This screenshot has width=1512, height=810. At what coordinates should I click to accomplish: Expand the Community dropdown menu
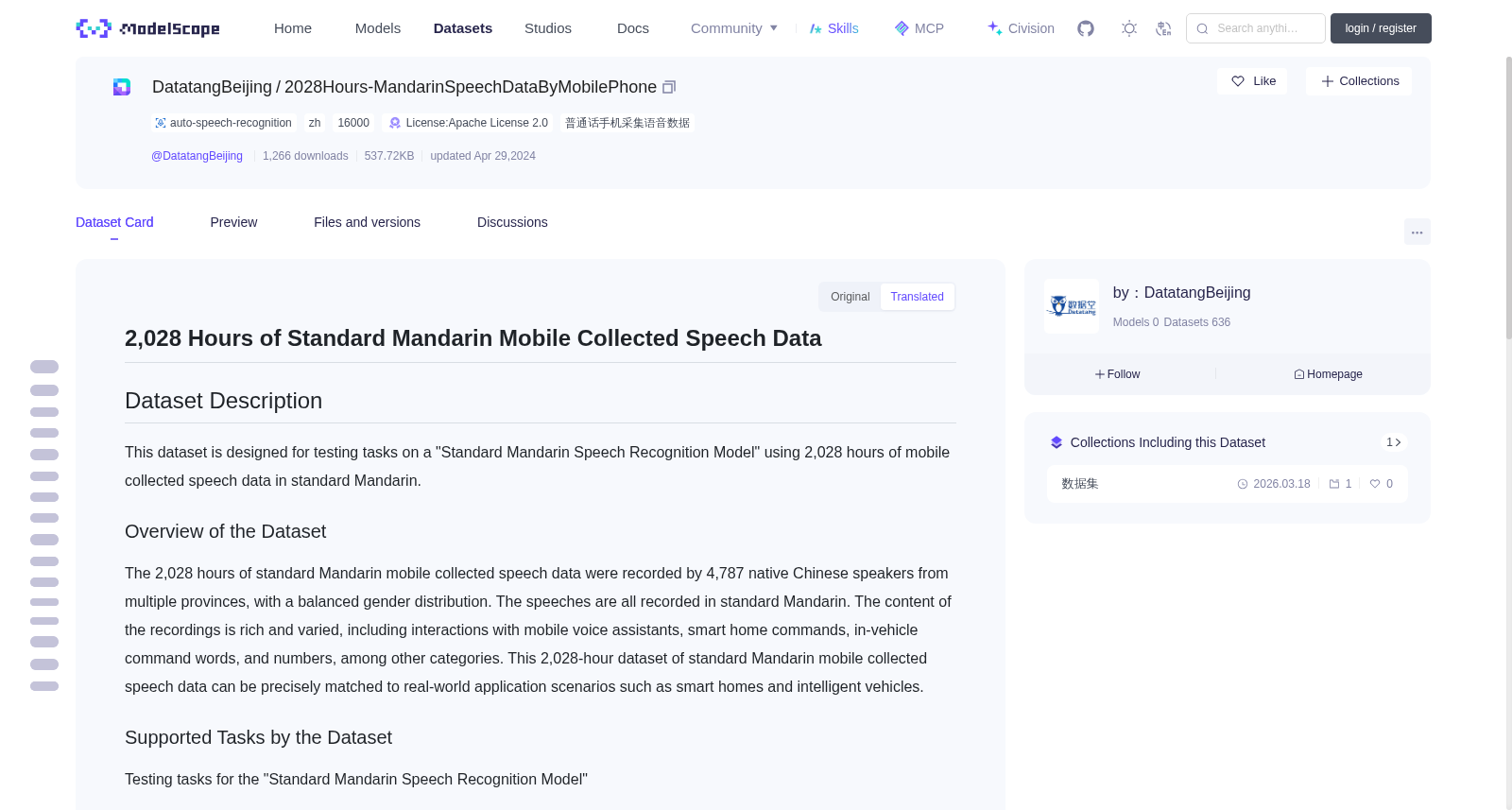[x=734, y=28]
